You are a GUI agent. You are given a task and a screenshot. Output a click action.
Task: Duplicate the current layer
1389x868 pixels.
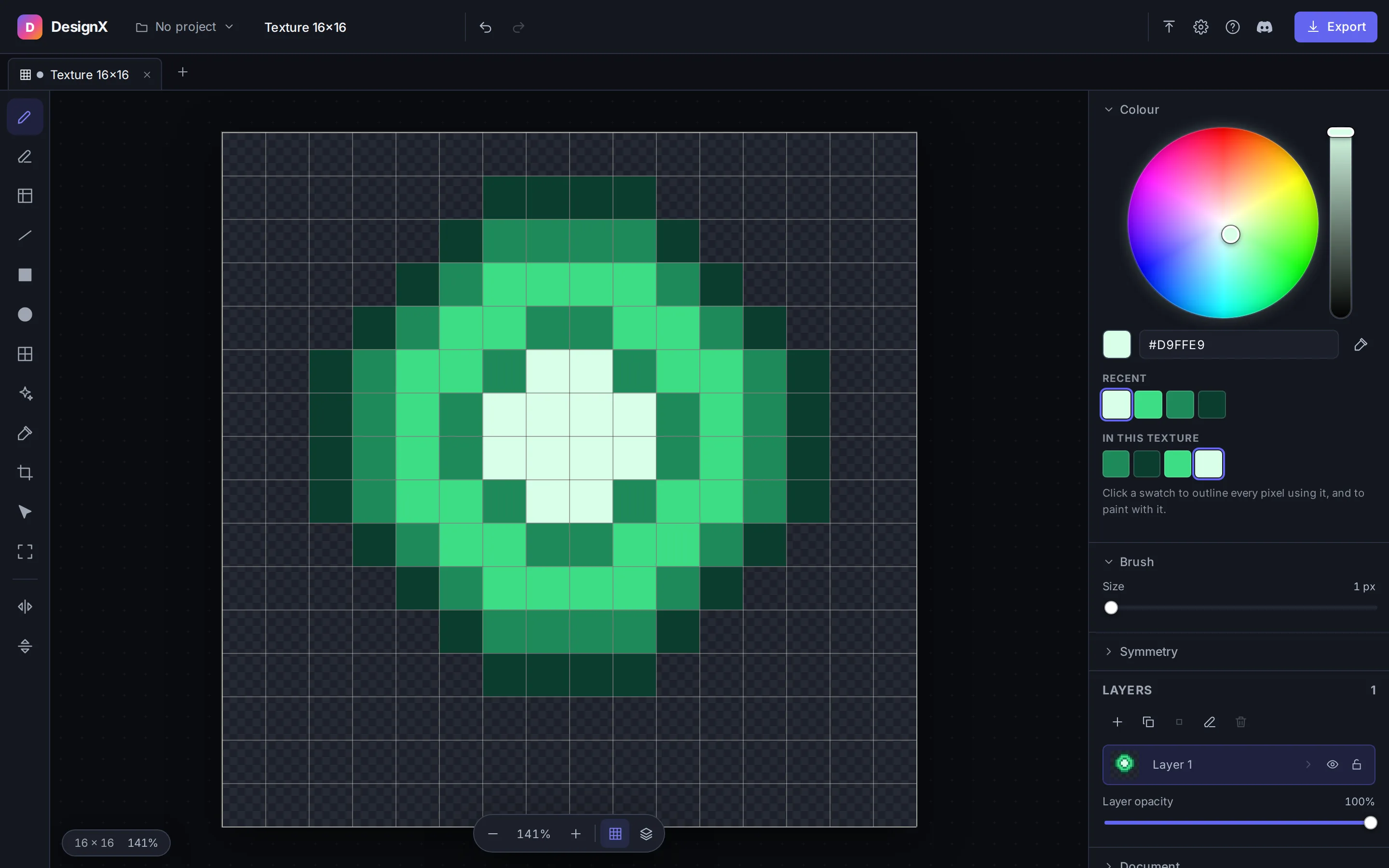pos(1148,722)
